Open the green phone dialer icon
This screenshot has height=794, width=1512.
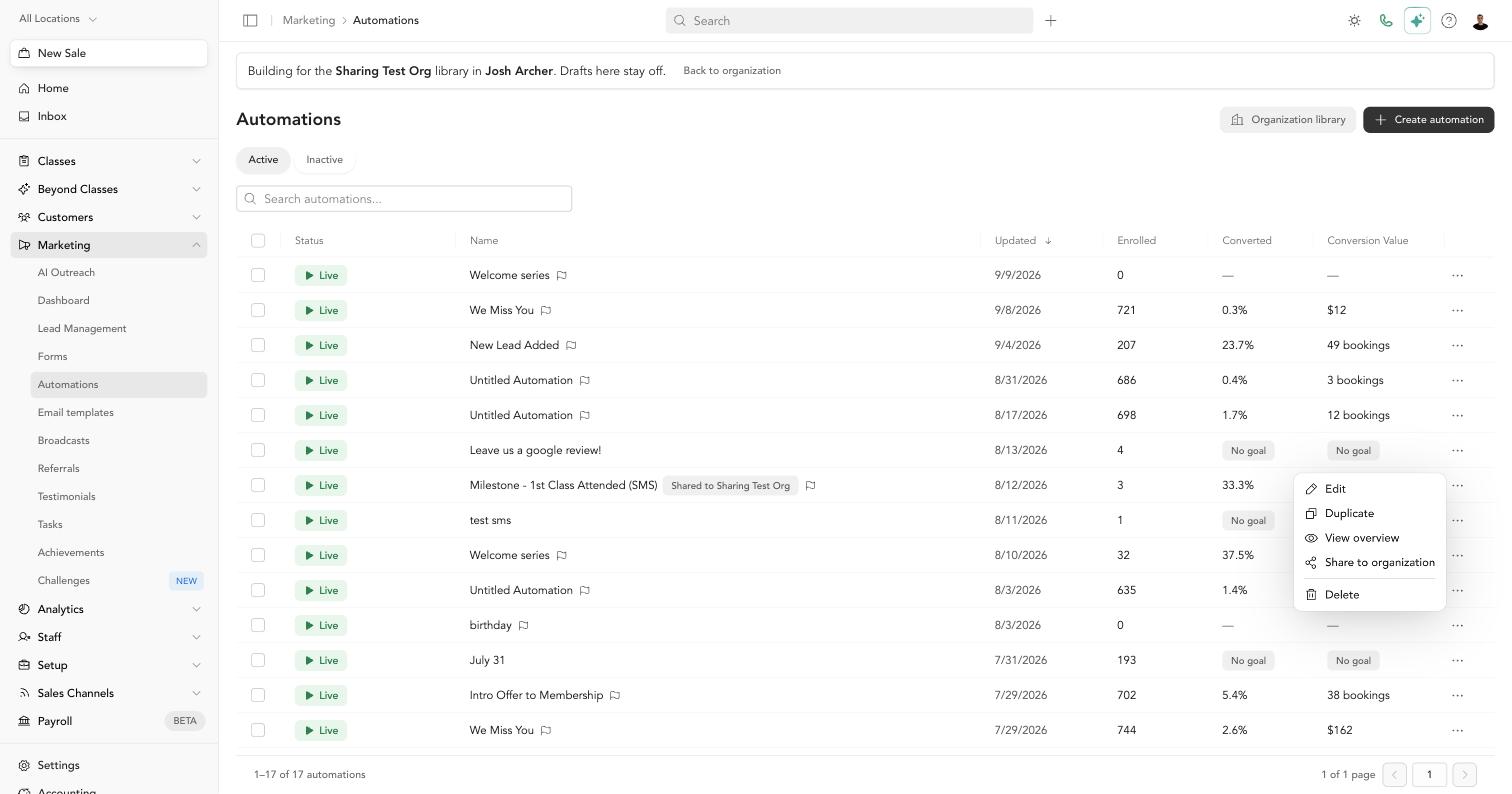1386,20
